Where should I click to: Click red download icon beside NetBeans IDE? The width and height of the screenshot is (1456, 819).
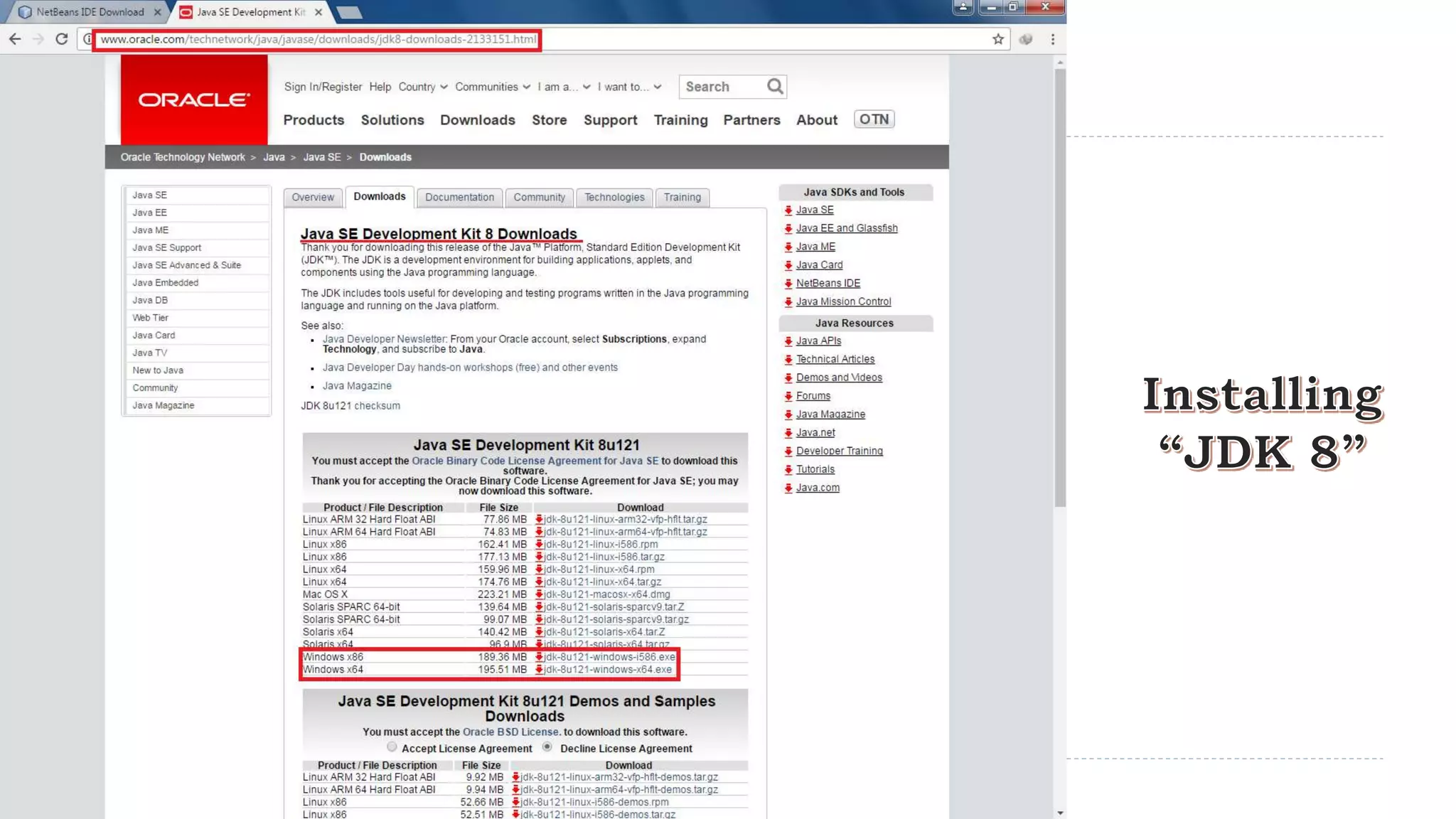[788, 284]
